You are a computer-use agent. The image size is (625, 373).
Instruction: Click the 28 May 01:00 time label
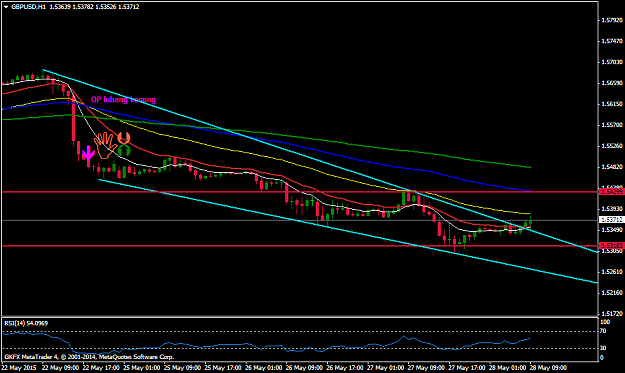(x=507, y=367)
